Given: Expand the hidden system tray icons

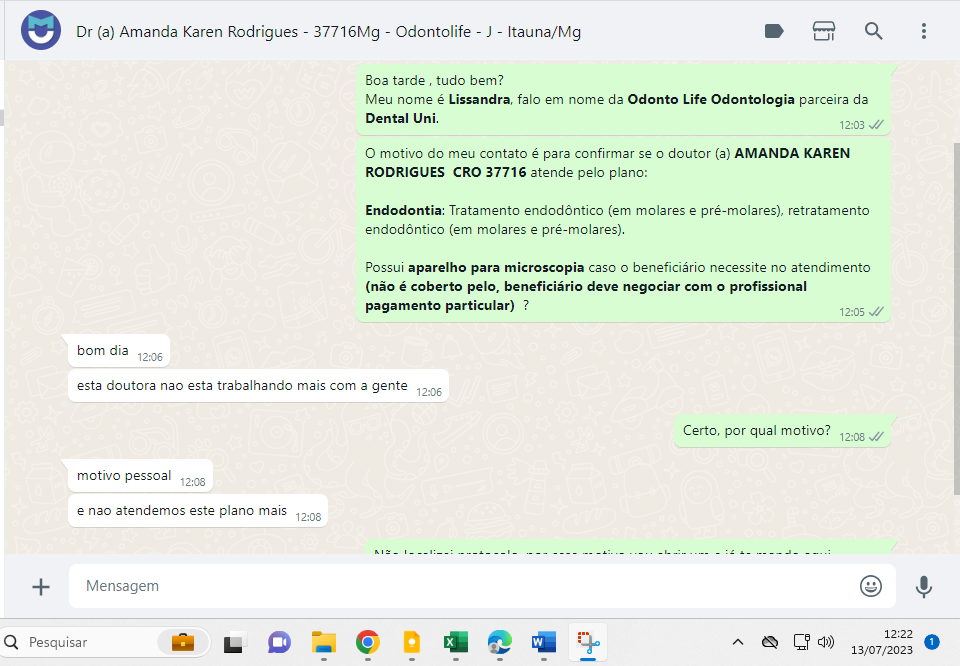Looking at the screenshot, I should pos(738,642).
